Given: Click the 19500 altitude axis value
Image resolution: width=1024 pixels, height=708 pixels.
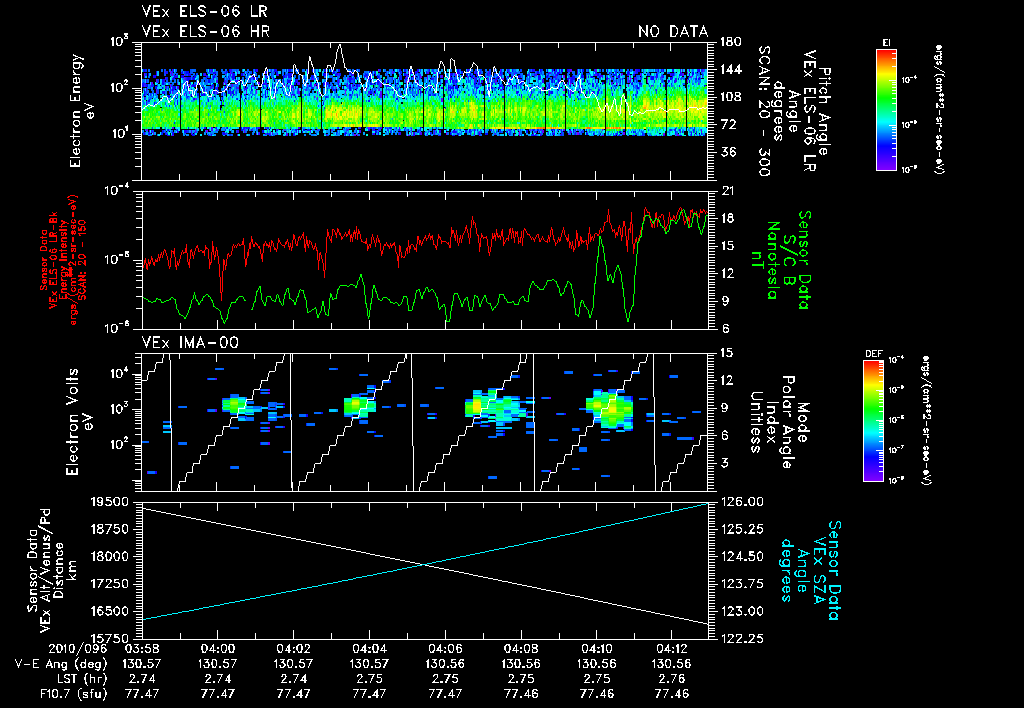Looking at the screenshot, I should click(x=112, y=502).
